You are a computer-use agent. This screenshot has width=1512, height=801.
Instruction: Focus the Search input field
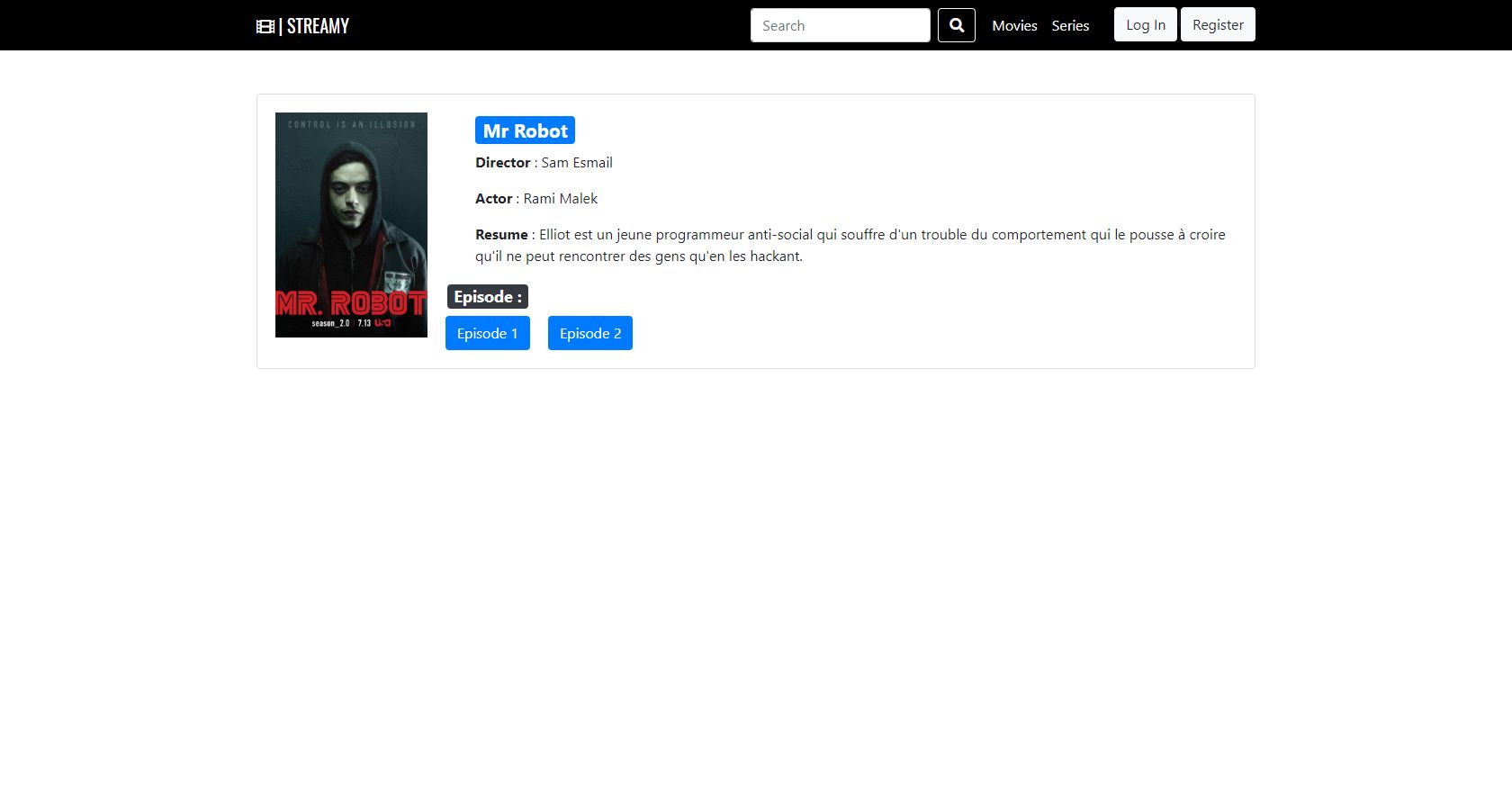click(841, 25)
